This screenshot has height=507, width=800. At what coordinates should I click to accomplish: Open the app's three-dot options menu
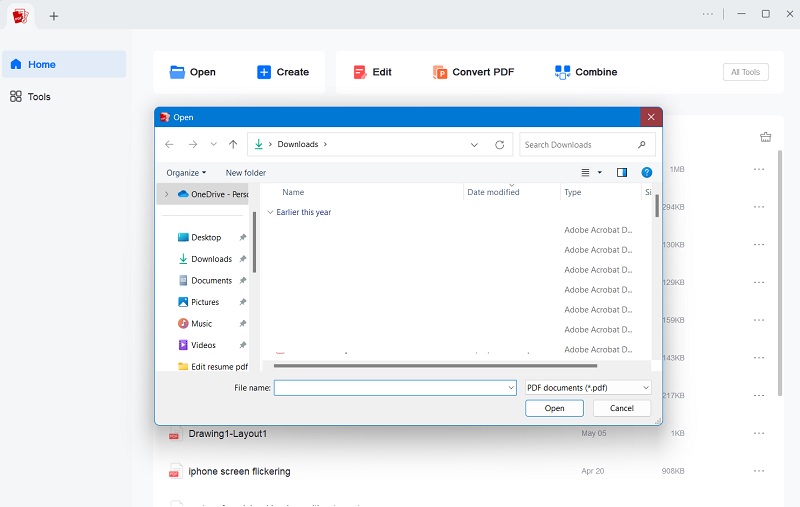[708, 14]
